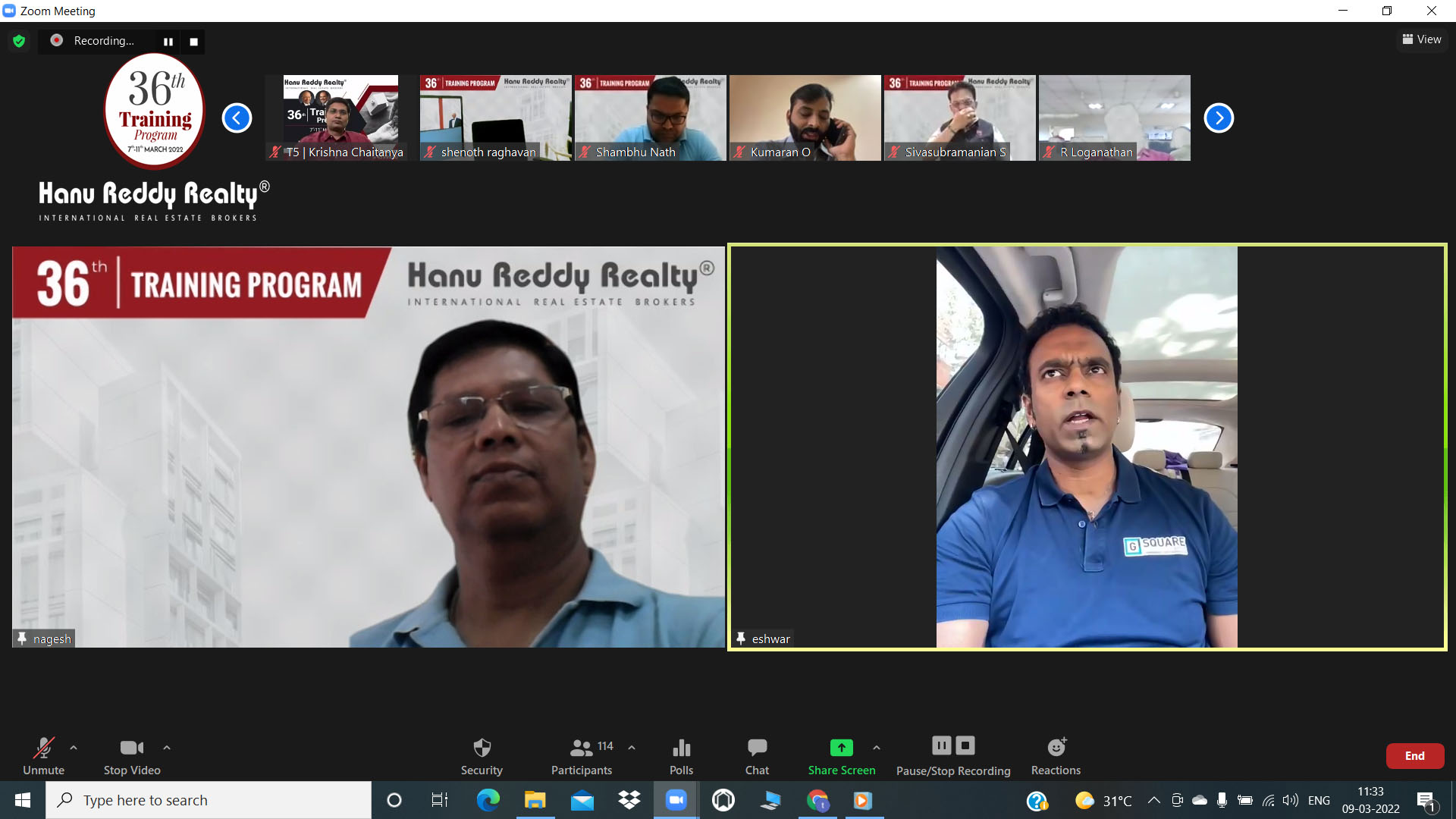1456x819 pixels.
Task: Stop recording in the meeting toolbar
Action: pos(965,745)
